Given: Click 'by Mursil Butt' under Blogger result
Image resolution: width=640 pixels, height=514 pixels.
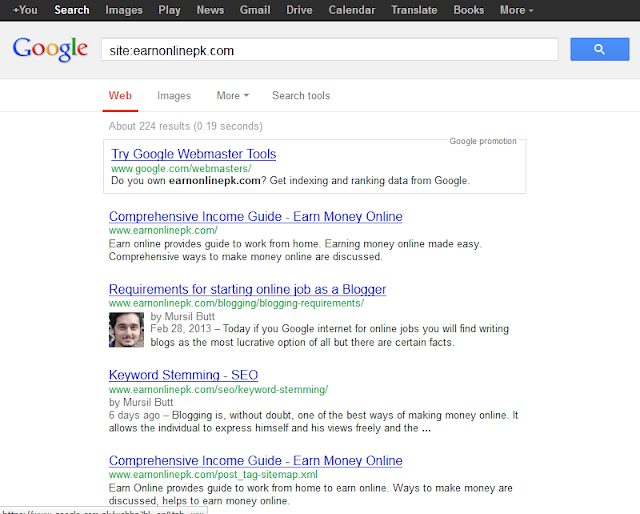Looking at the screenshot, I should click(x=182, y=316).
